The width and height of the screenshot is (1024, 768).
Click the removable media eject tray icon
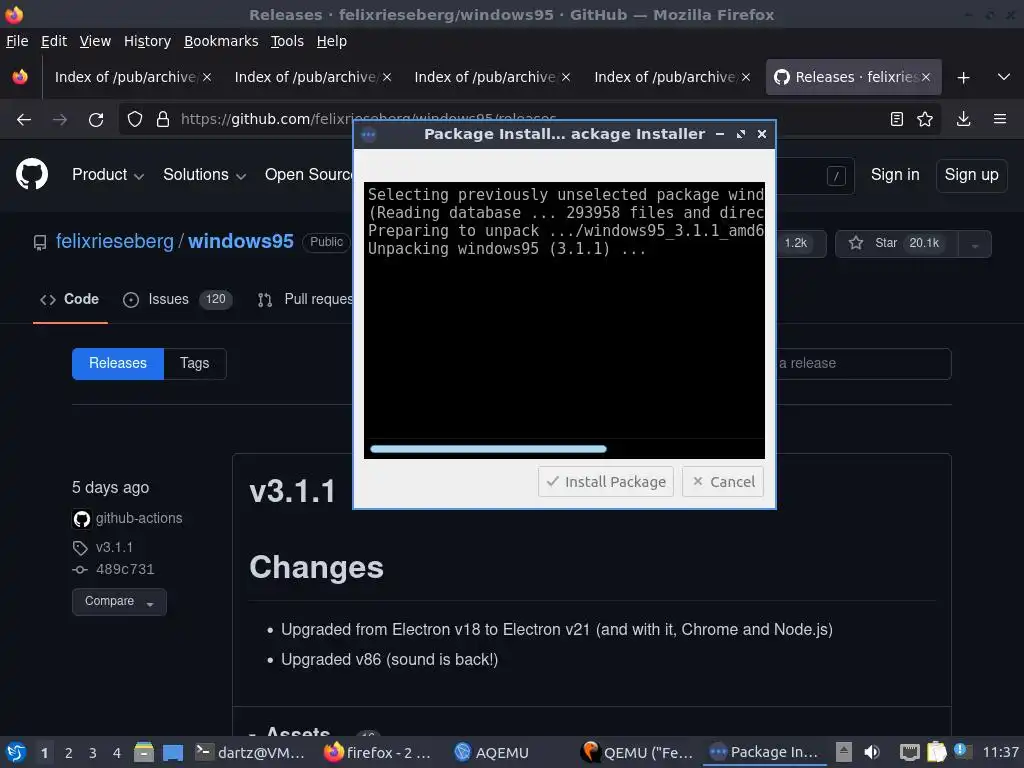pos(844,752)
